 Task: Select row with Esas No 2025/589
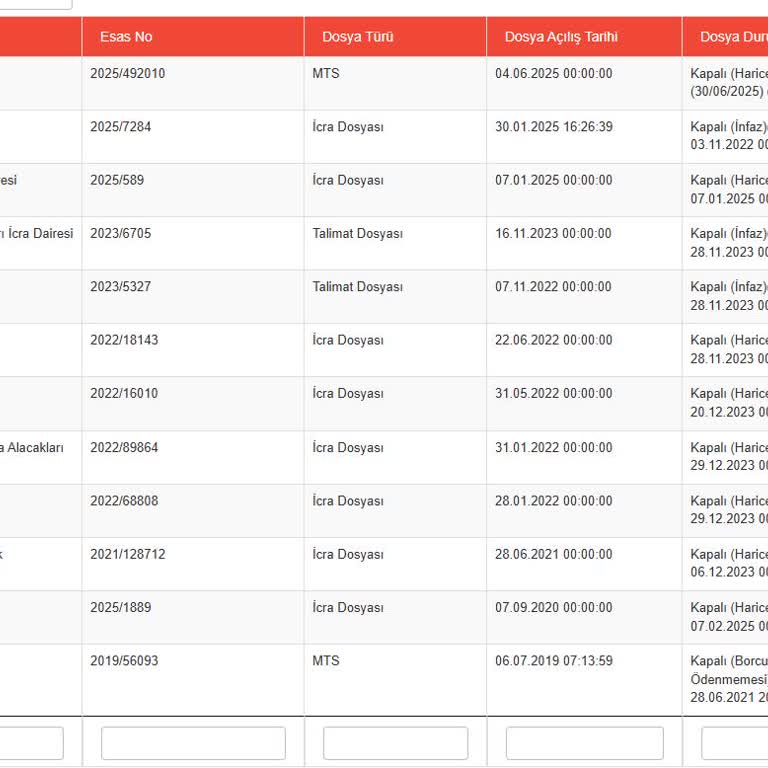pos(384,190)
